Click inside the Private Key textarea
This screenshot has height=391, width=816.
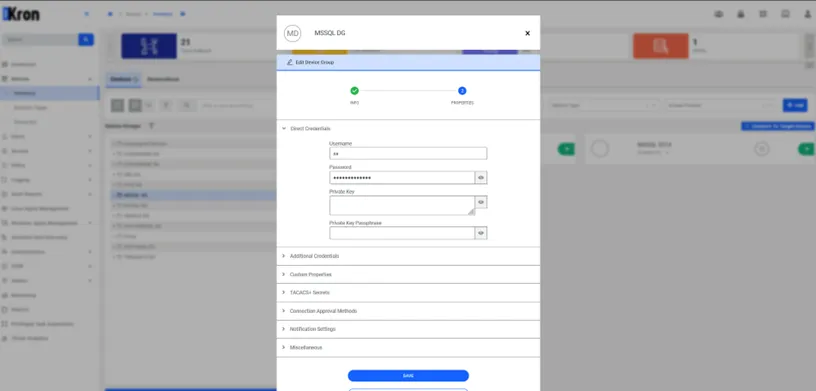tap(402, 205)
